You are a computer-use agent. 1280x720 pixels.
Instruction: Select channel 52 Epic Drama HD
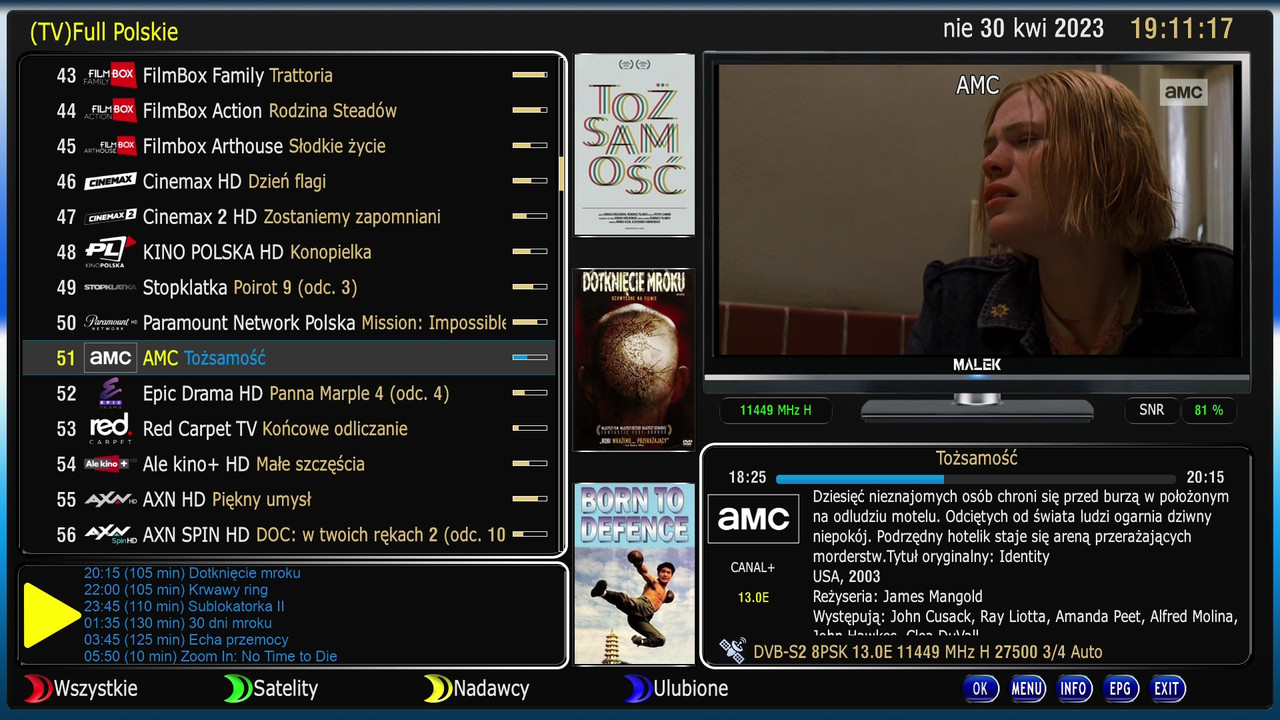(289, 393)
